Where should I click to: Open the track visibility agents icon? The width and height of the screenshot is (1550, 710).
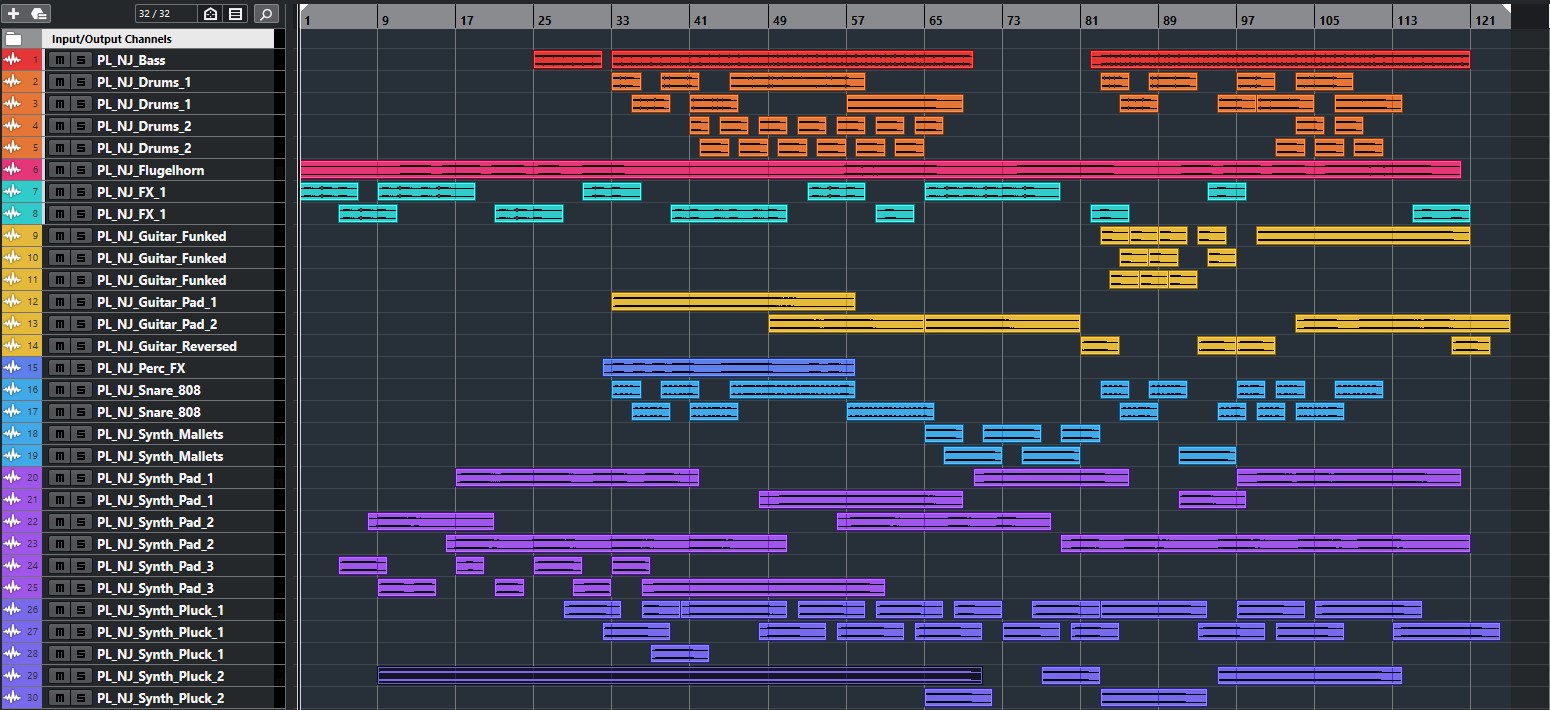coord(210,14)
